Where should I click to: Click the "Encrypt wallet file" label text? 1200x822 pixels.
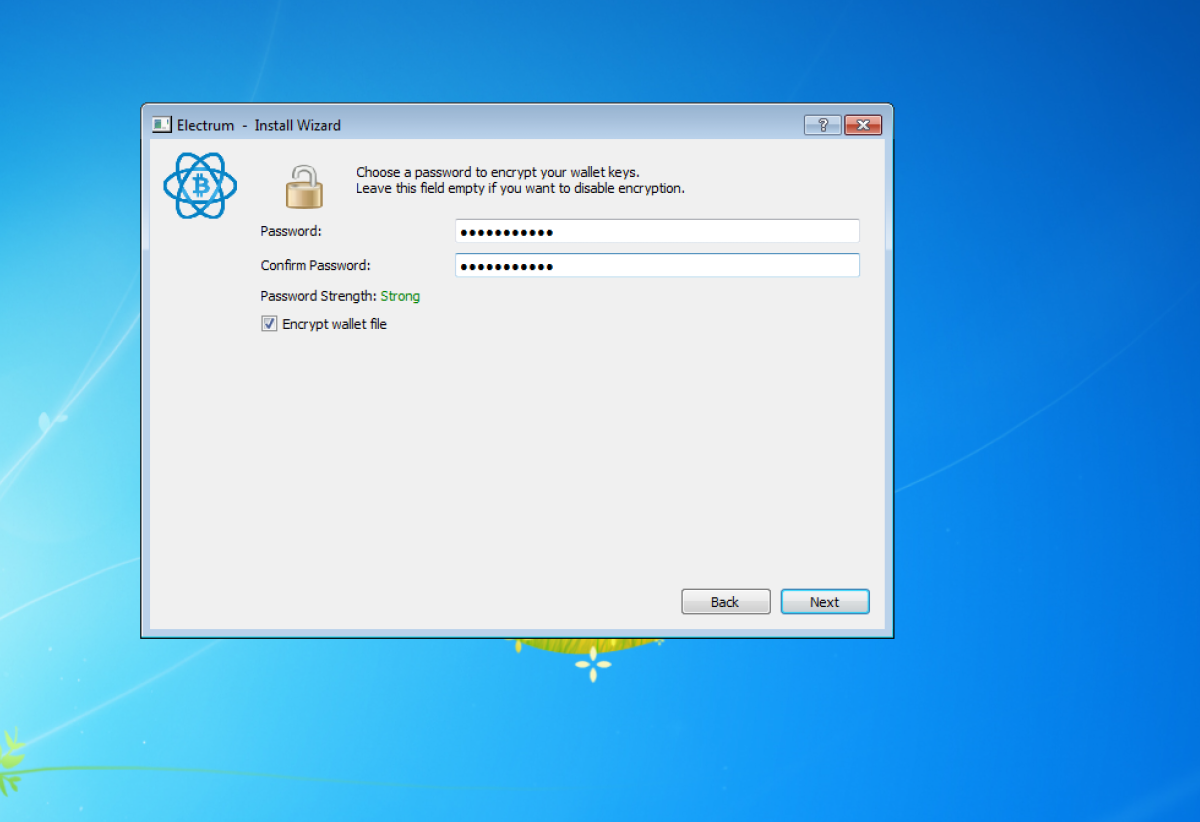point(334,324)
